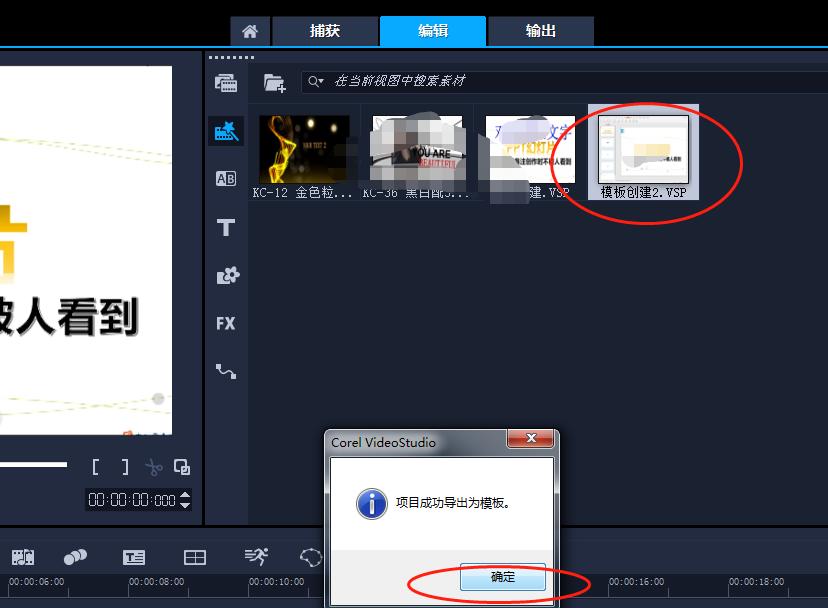Increase the timecode with the up arrow

click(185, 495)
